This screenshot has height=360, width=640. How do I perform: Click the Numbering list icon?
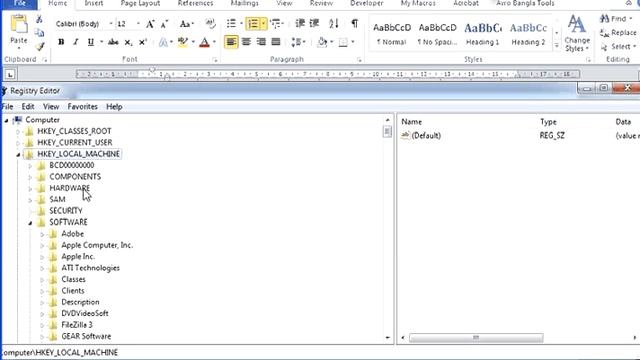pyautogui.click(x=253, y=24)
